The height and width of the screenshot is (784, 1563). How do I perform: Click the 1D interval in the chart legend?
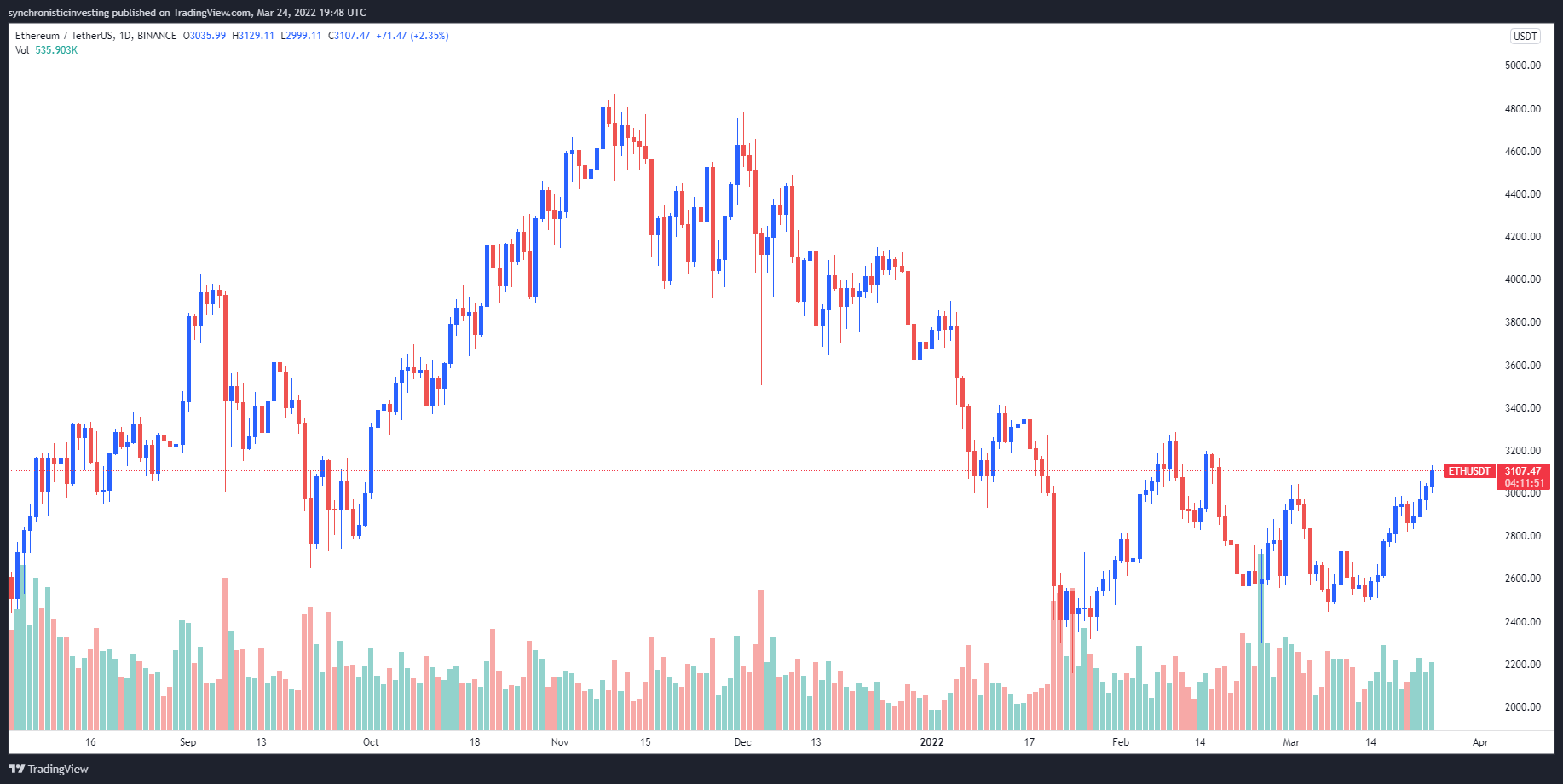pos(125,36)
